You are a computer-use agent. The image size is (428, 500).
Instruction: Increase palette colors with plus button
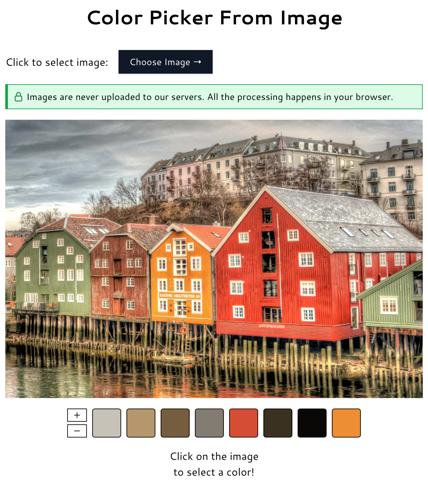(x=77, y=415)
